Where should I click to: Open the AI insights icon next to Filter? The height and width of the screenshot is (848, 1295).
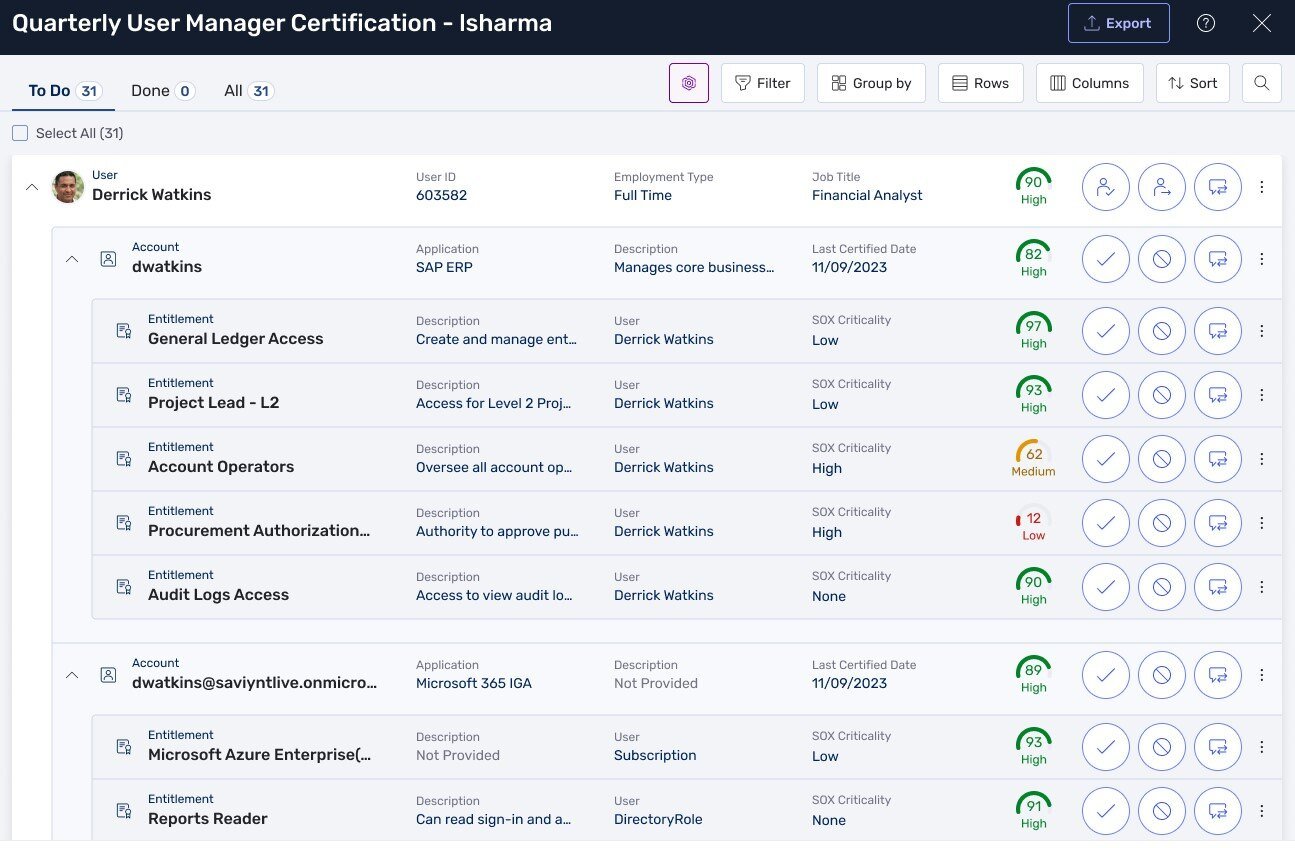(x=689, y=83)
